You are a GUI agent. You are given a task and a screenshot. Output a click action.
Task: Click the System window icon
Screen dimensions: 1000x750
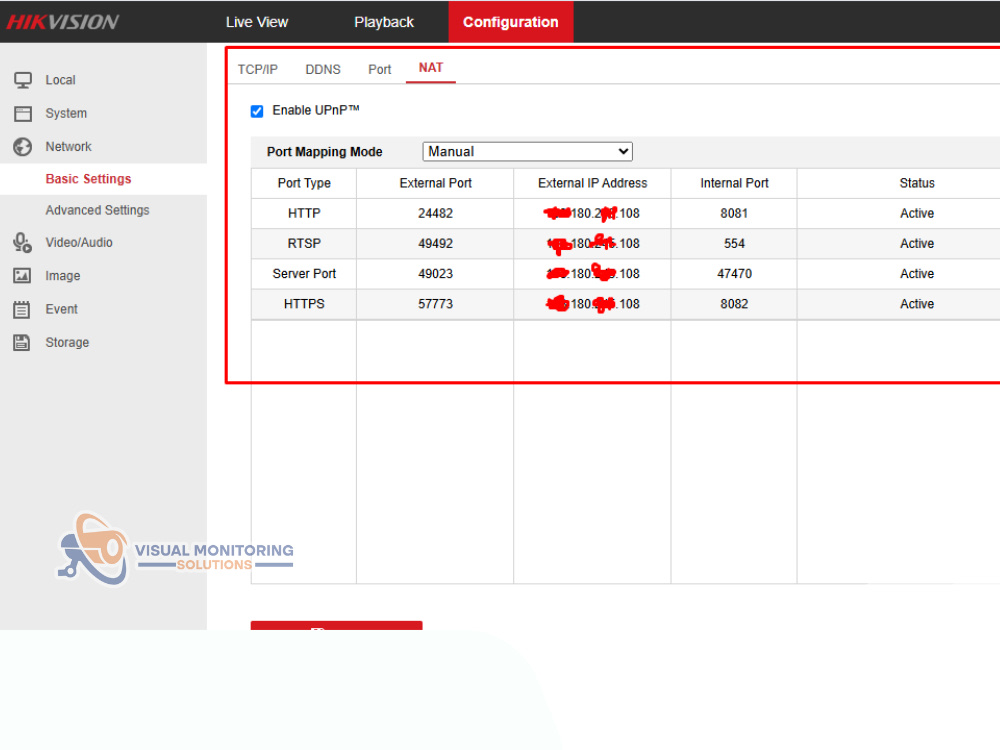click(23, 114)
